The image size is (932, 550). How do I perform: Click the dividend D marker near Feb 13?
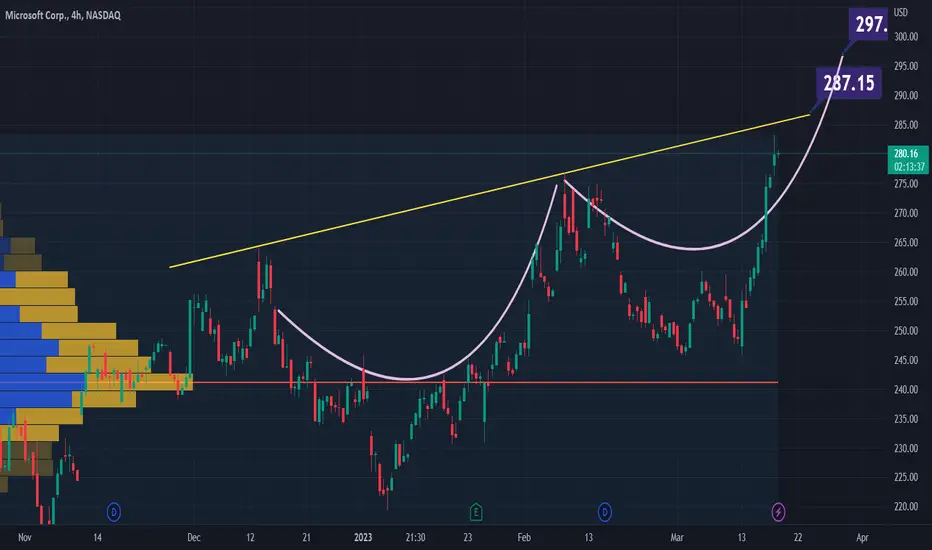604,512
